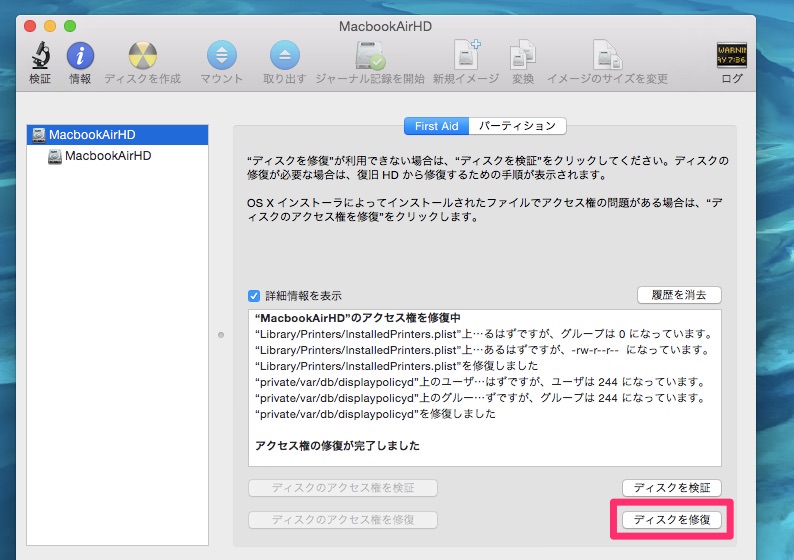The height and width of the screenshot is (560, 794).
Task: Click the 履歴を消去 button
Action: coord(679,295)
